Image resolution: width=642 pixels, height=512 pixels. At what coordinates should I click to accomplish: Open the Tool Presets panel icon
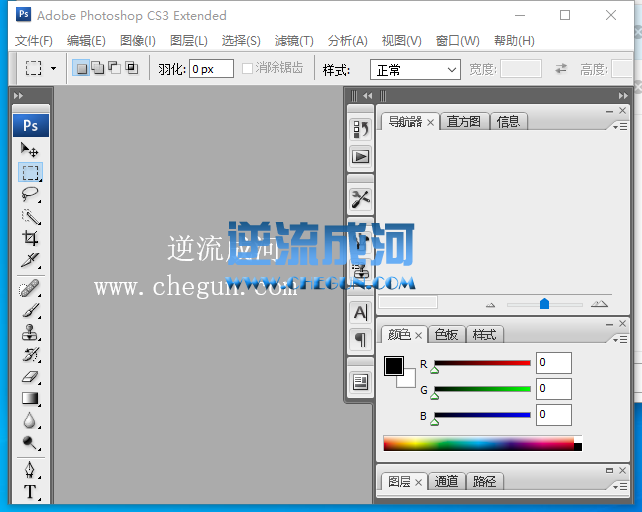(x=360, y=199)
